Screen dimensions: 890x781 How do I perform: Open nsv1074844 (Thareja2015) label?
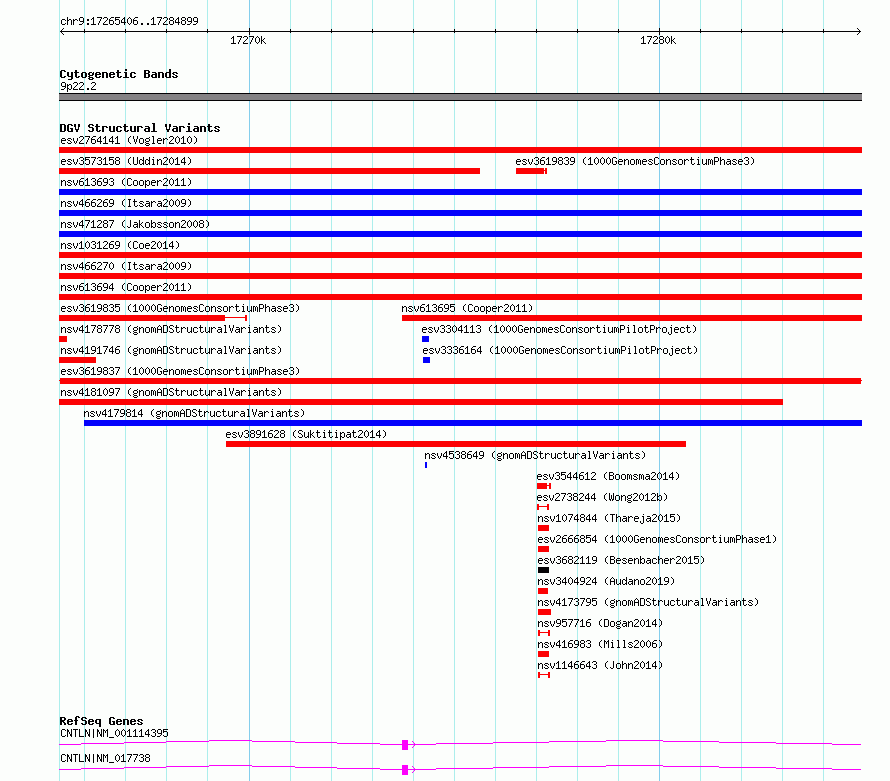[609, 518]
